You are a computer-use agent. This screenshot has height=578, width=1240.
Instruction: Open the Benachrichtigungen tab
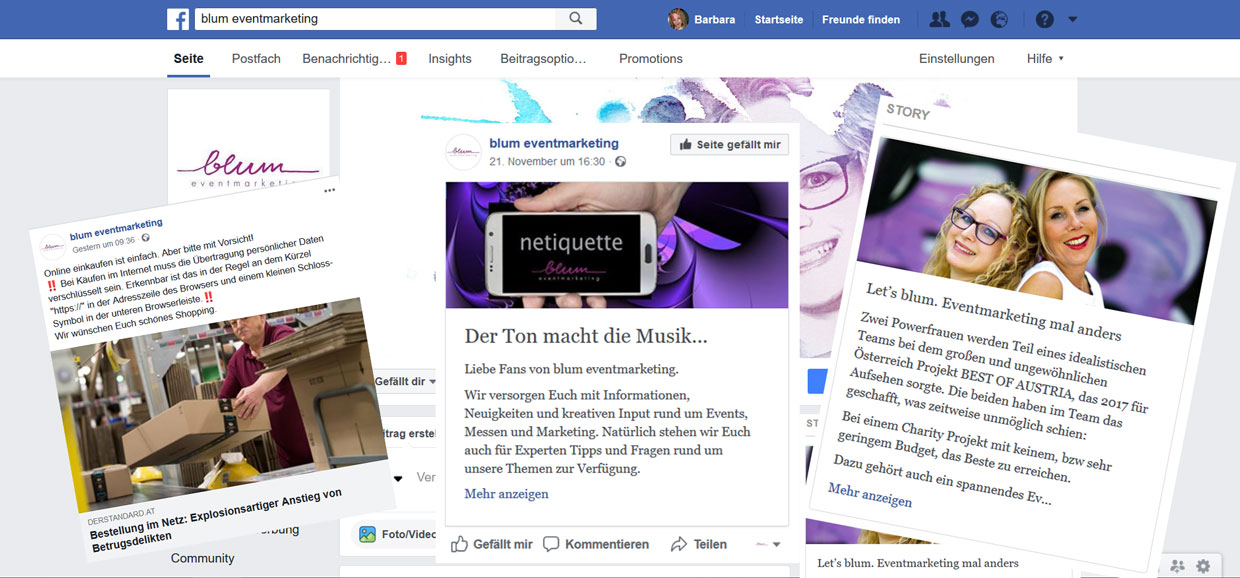[354, 59]
